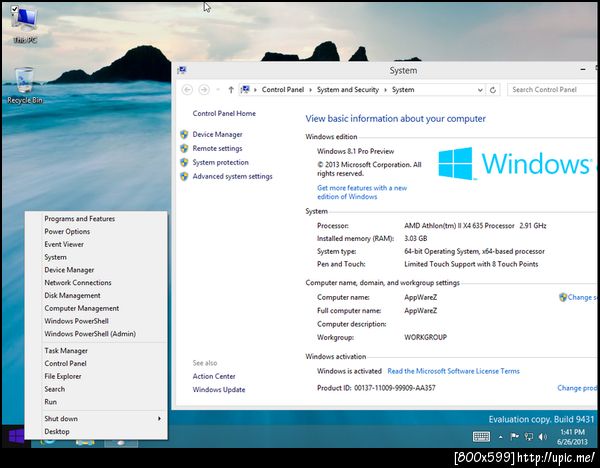Go forward in the System window
The image size is (600, 468).
pos(204,90)
